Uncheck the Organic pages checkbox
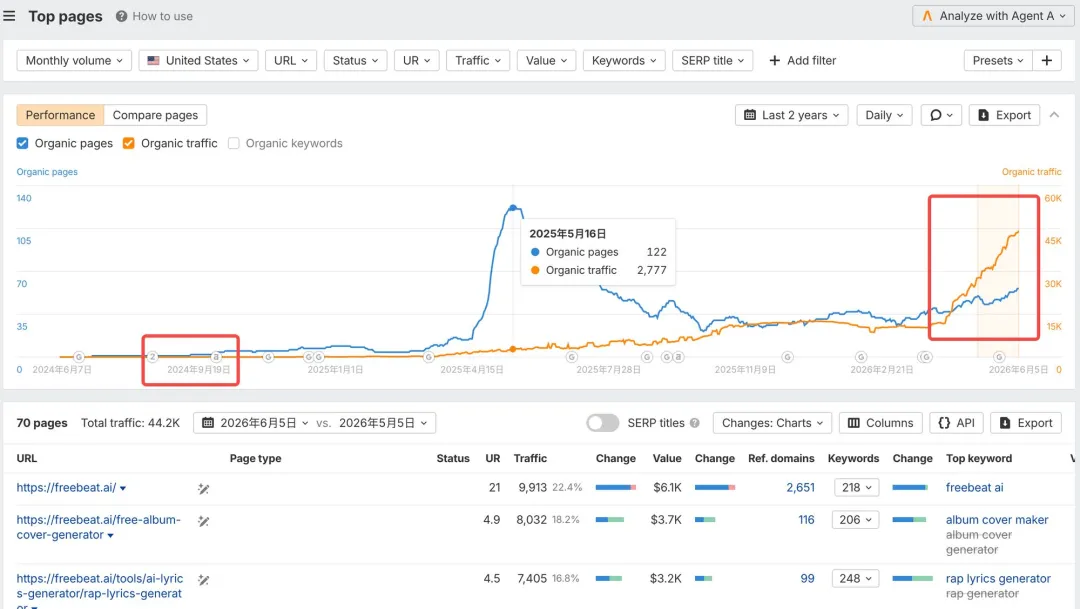This screenshot has height=609, width=1080. (23, 143)
